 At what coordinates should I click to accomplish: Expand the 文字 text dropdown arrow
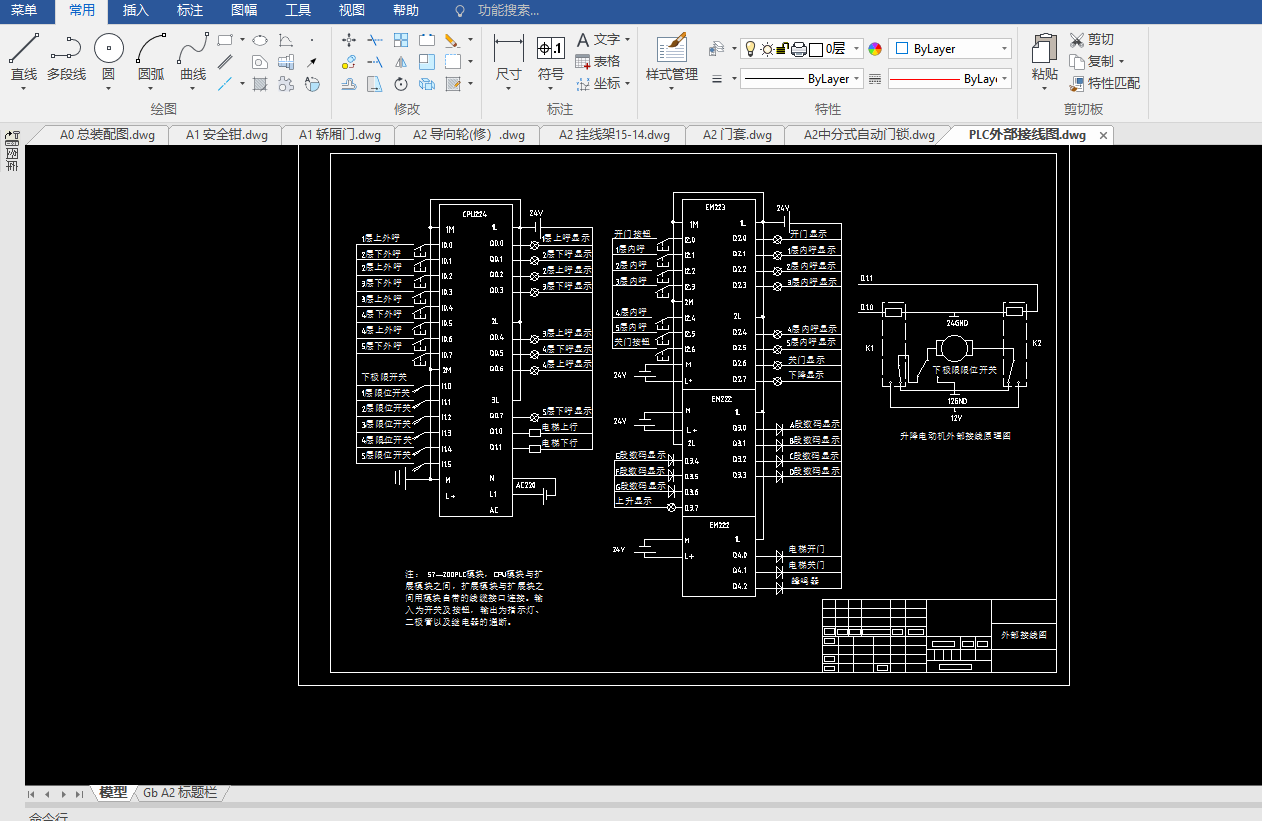(627, 39)
